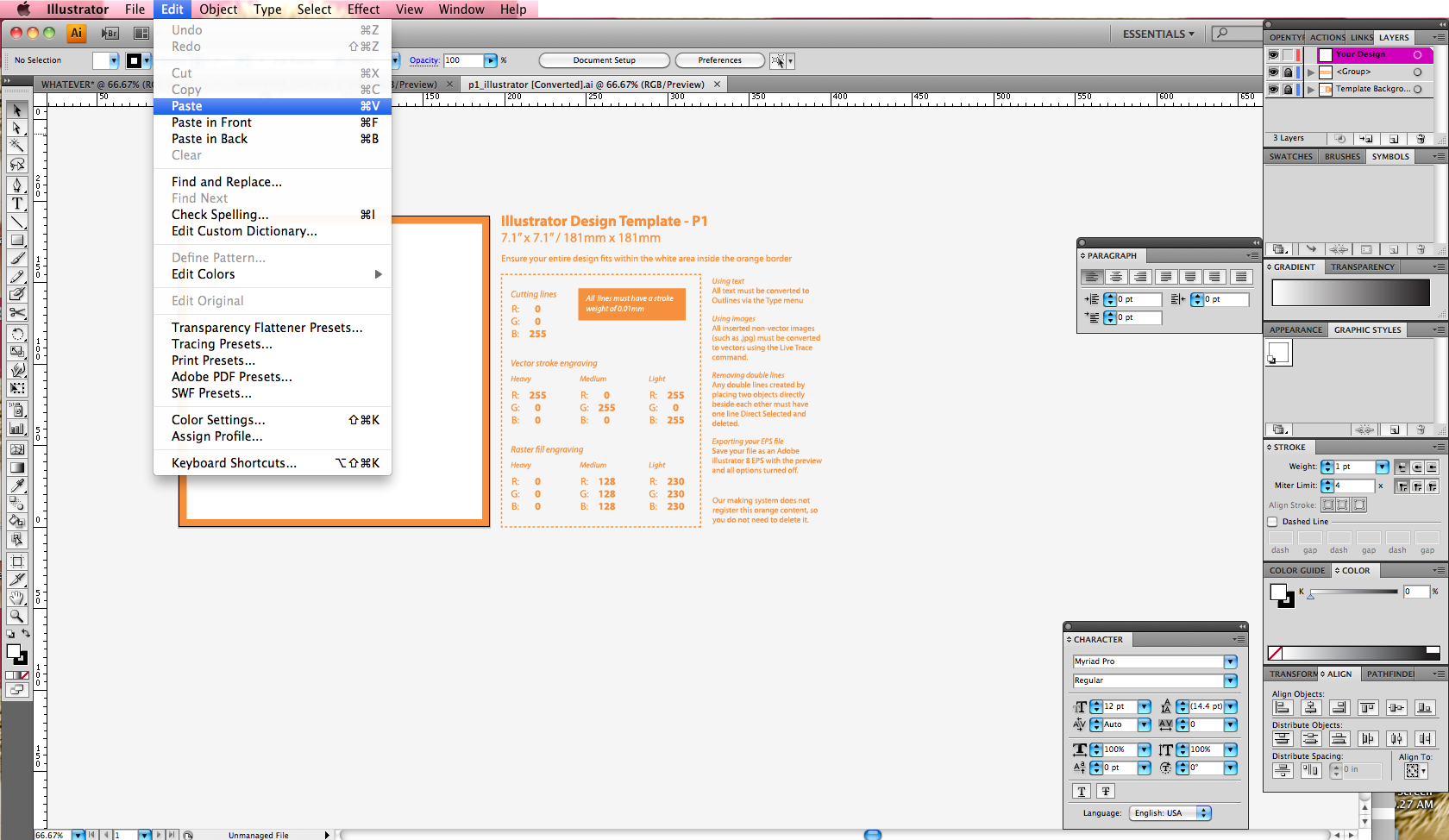Select the Paintbrush tool
Image resolution: width=1449 pixels, height=840 pixels.
(16, 258)
